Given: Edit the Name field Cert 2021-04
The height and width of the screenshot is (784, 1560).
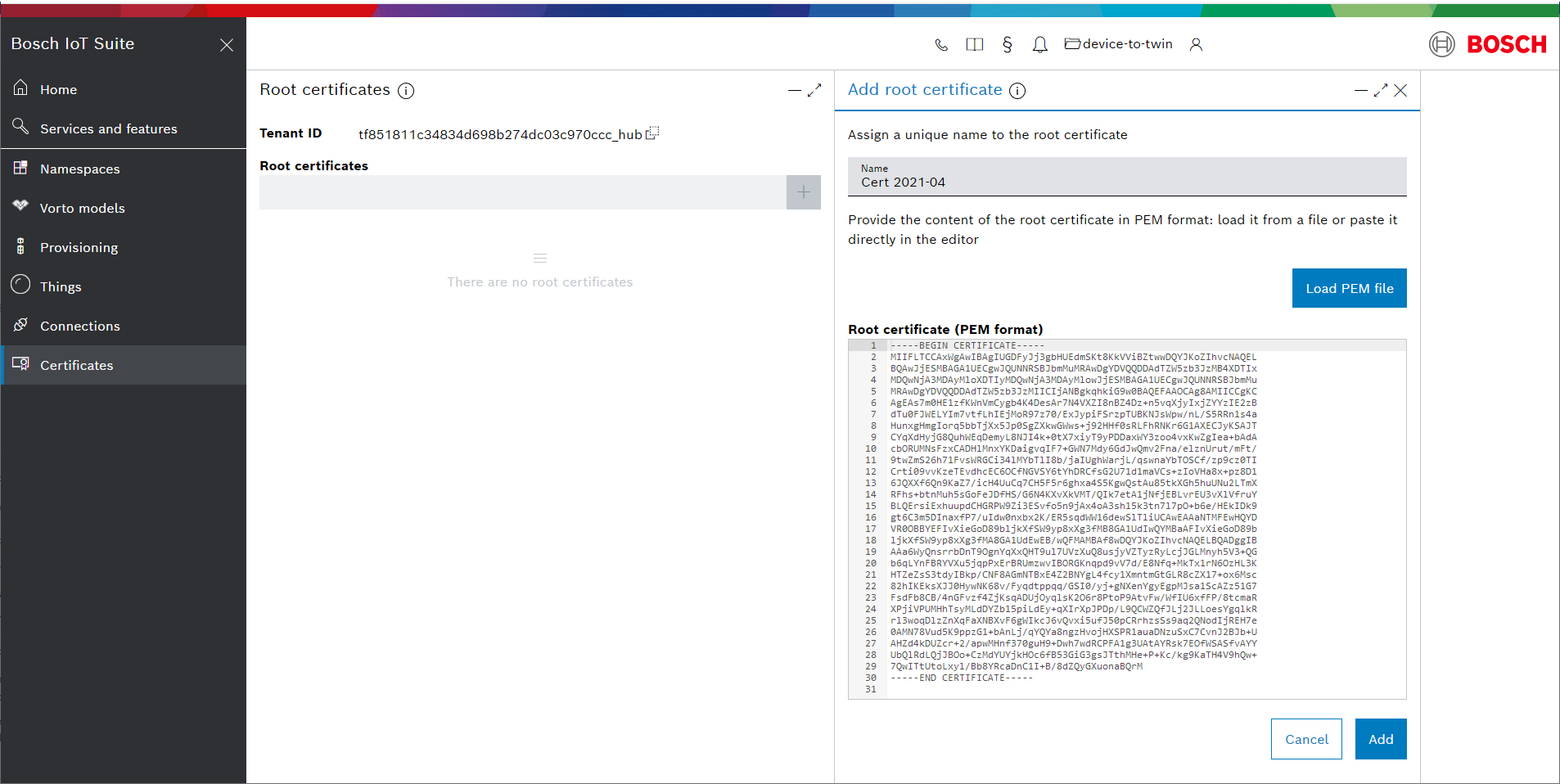Looking at the screenshot, I should 1127,177.
